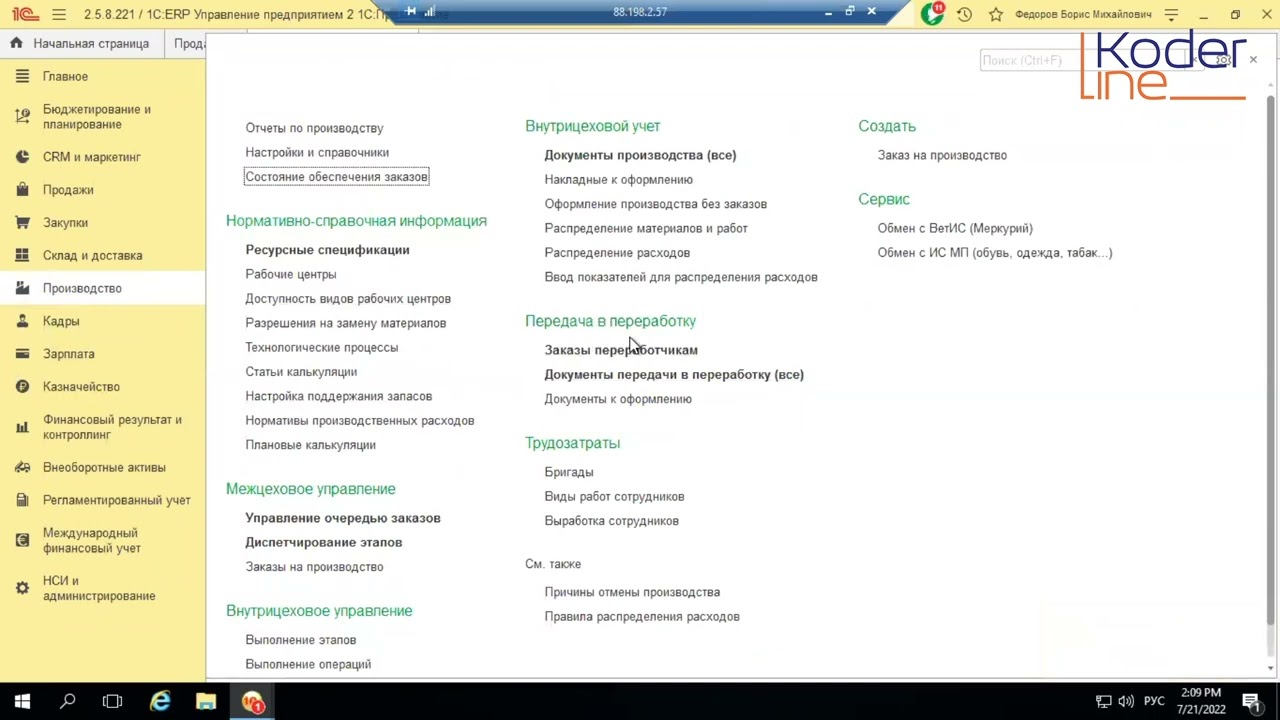This screenshot has width=1280, height=720.
Task: Switch to 1C application on taskbar
Action: (x=252, y=702)
